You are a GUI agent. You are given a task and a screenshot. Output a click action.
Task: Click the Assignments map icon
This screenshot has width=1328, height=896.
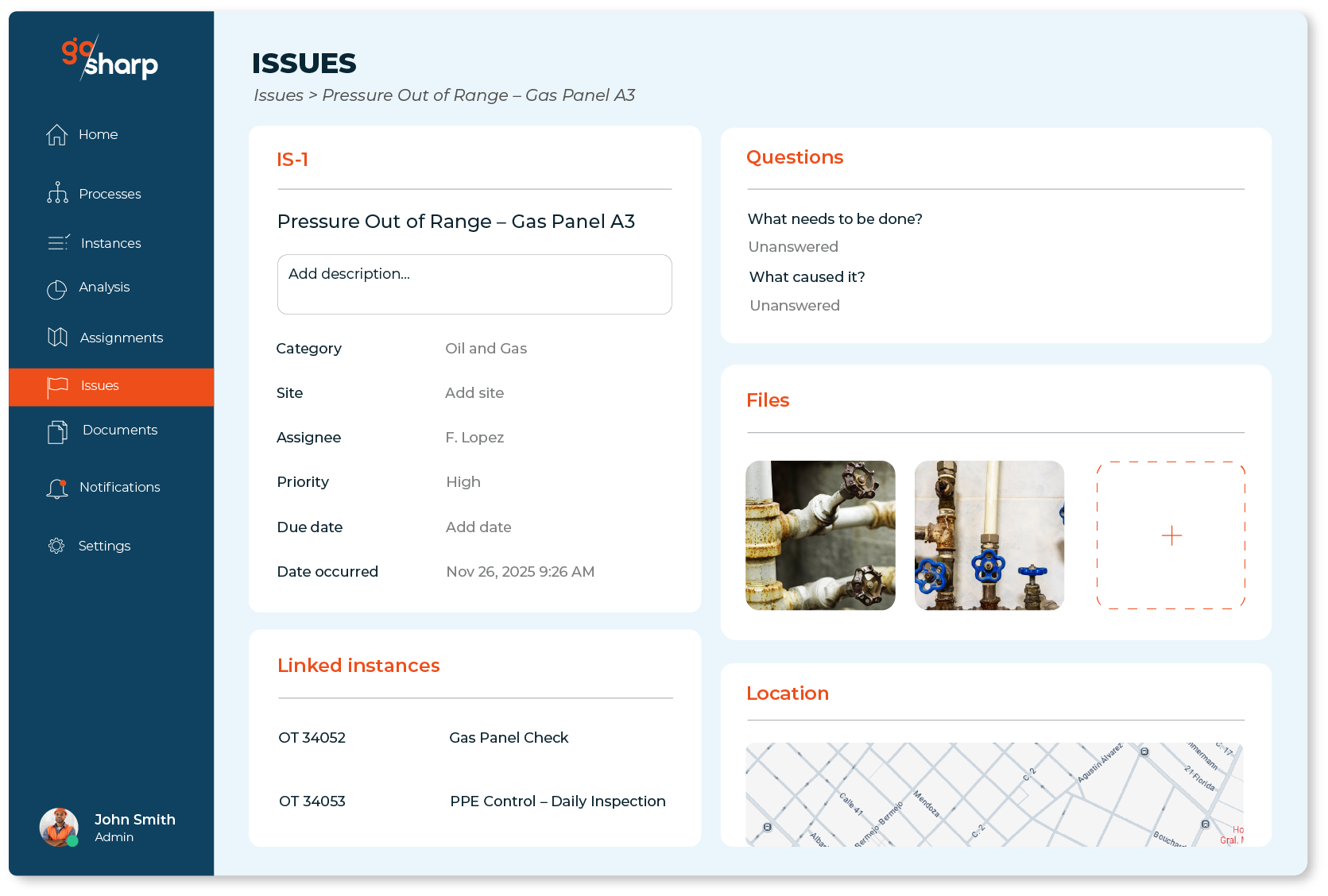(57, 337)
